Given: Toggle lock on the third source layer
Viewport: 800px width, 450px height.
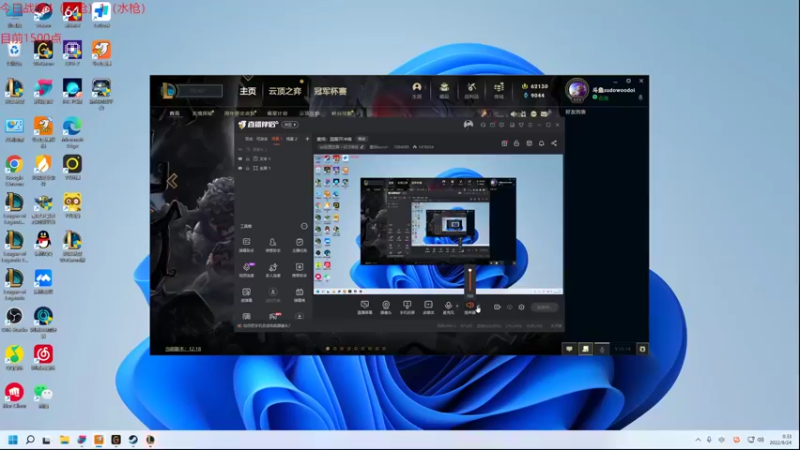Looking at the screenshot, I should tap(248, 168).
